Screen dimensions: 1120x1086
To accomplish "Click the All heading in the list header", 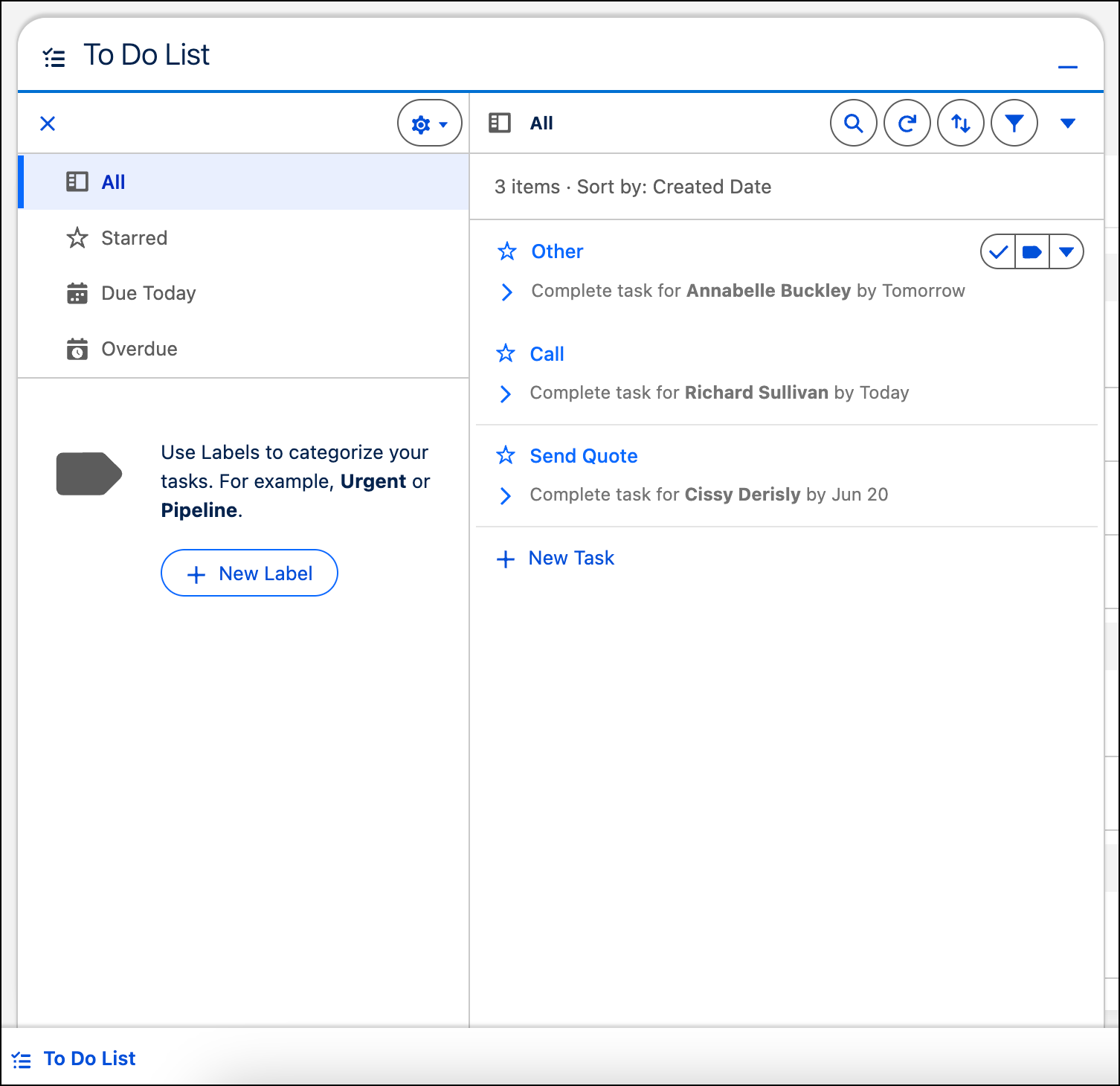I will tap(541, 123).
